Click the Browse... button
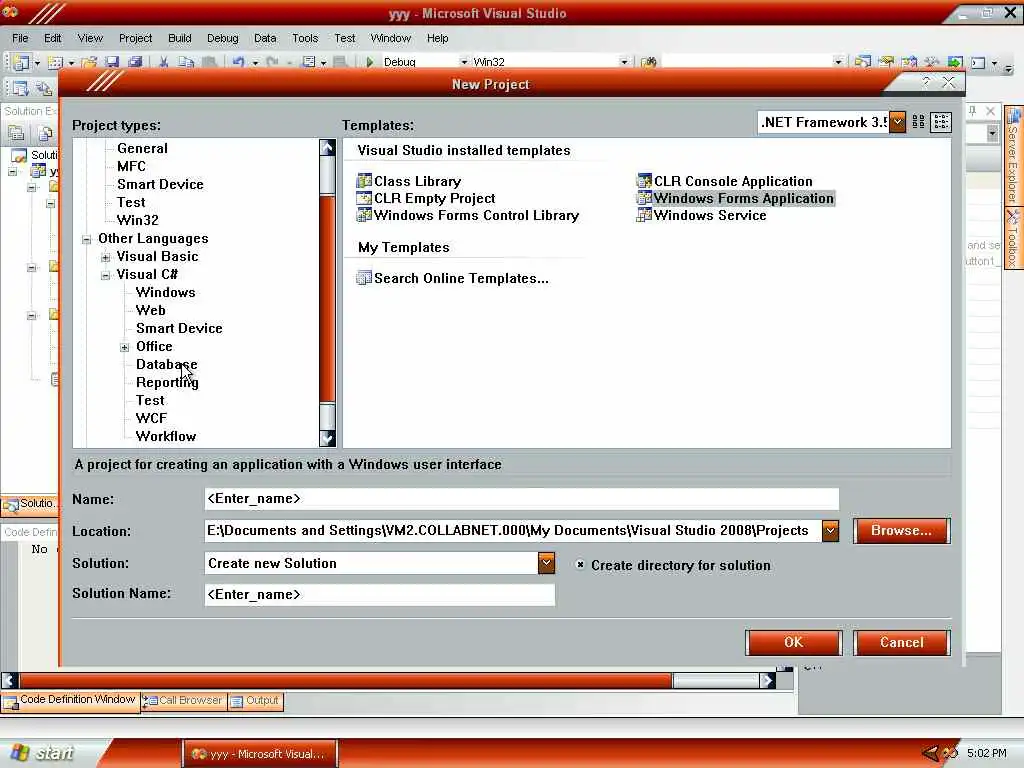The height and width of the screenshot is (768, 1024). click(x=901, y=530)
